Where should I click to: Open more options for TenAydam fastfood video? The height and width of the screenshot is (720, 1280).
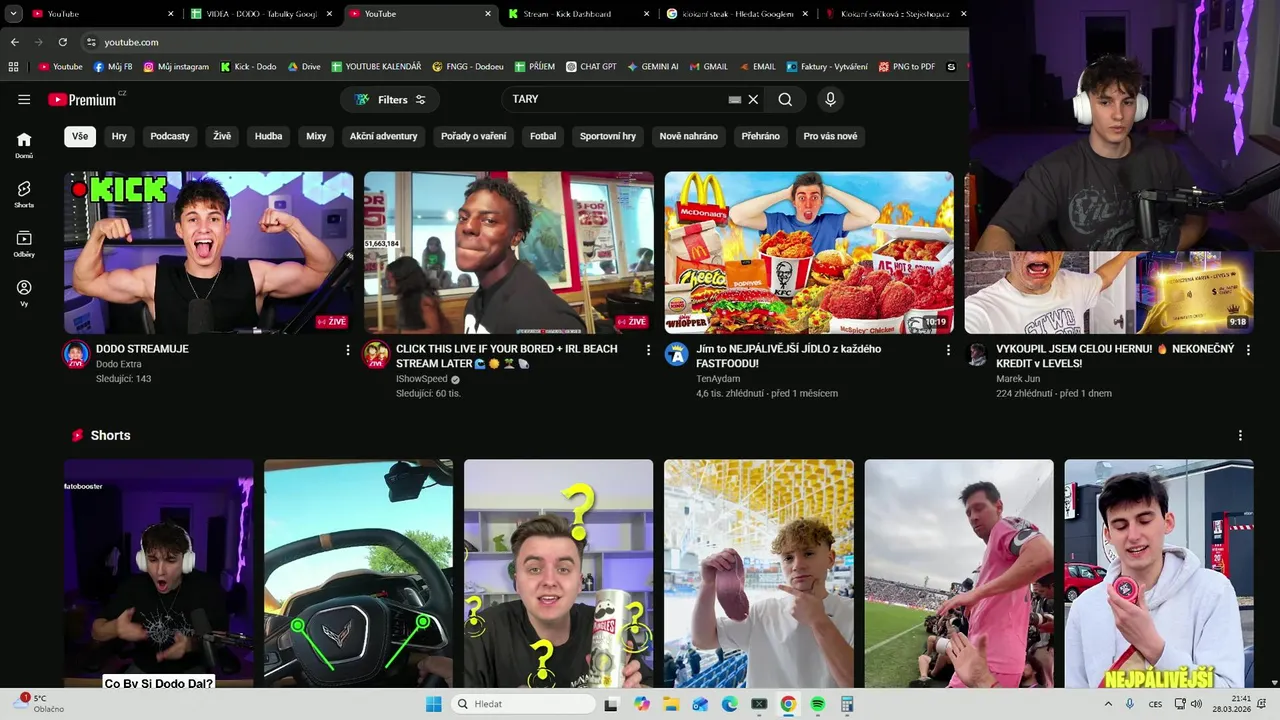pos(948,350)
